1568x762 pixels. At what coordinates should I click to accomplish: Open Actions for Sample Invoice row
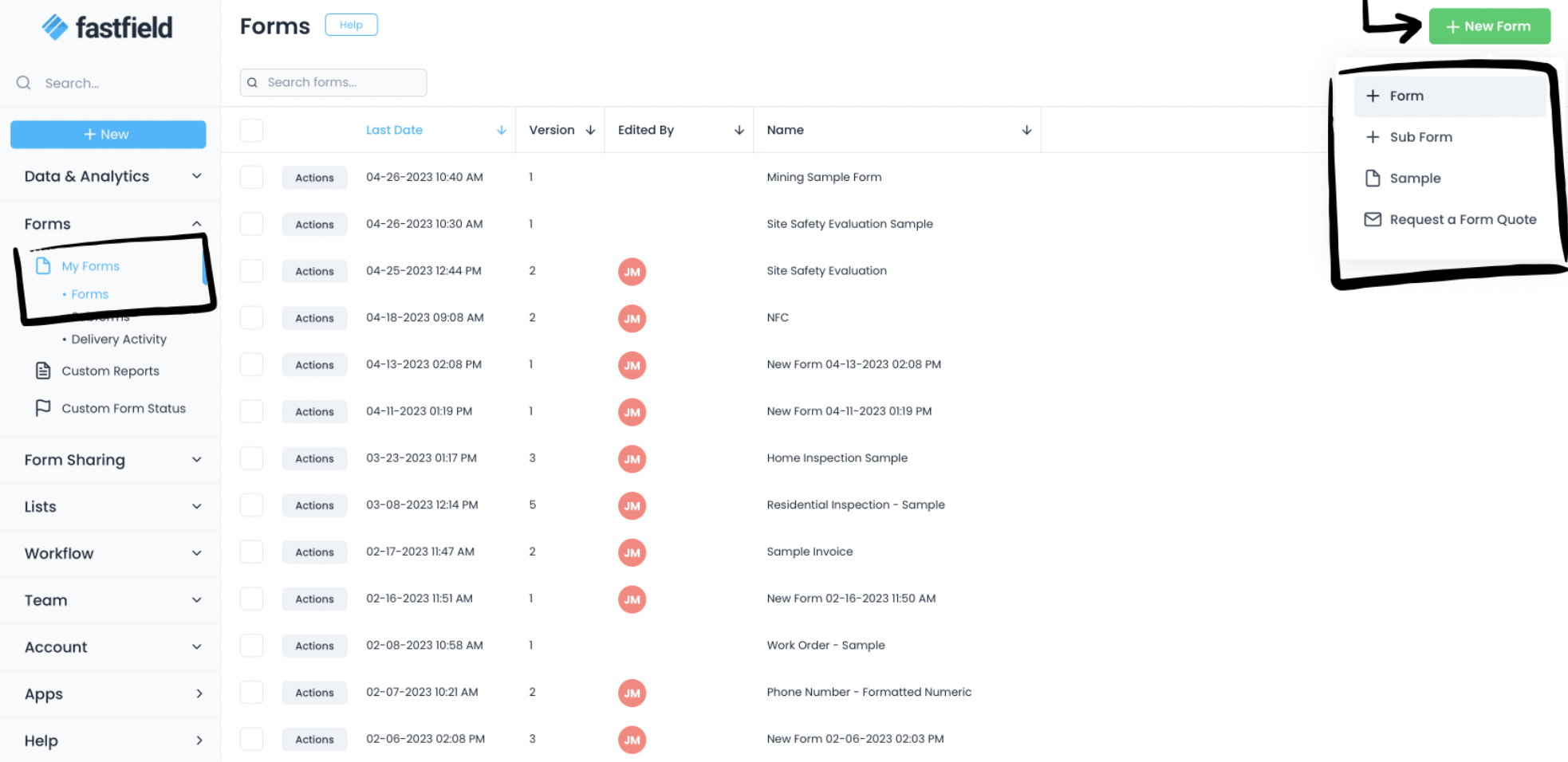coord(314,552)
